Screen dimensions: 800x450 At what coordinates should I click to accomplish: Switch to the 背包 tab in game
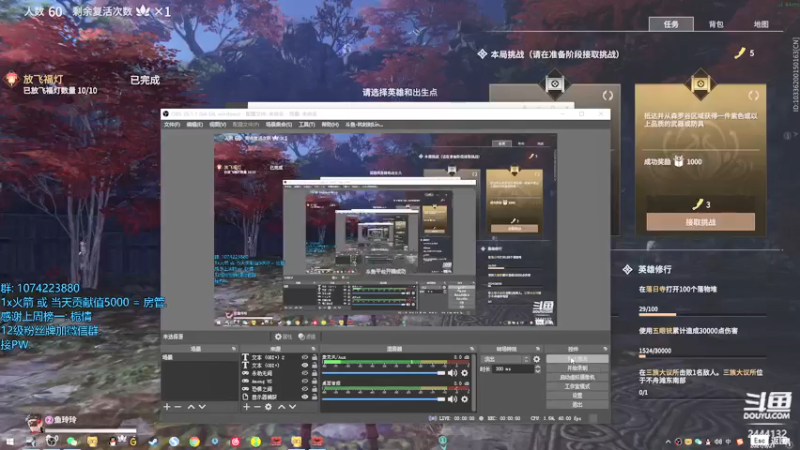[x=716, y=24]
